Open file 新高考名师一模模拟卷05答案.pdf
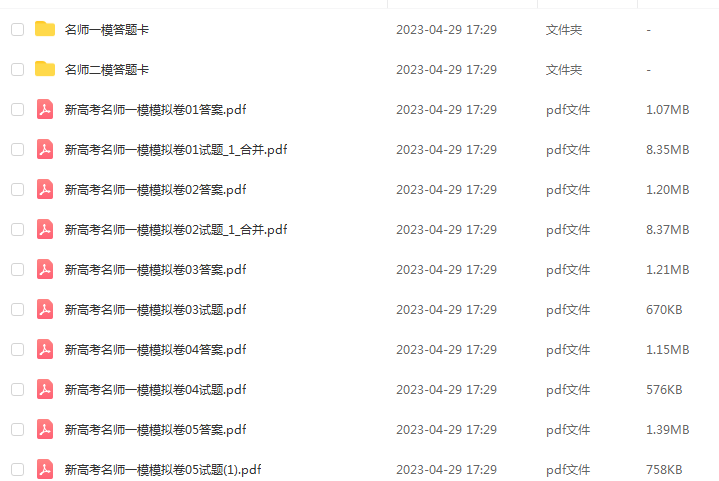Viewport: 719px width, 481px height. (155, 430)
